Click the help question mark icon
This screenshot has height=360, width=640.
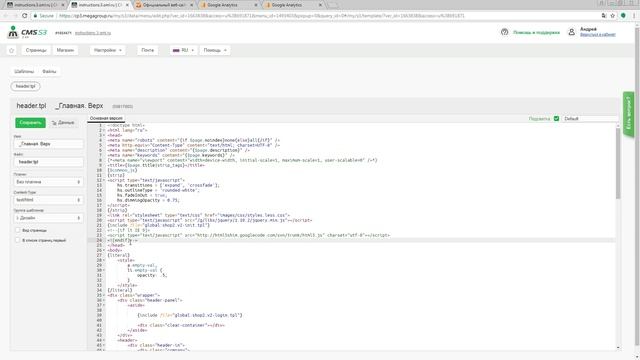(x=504, y=32)
